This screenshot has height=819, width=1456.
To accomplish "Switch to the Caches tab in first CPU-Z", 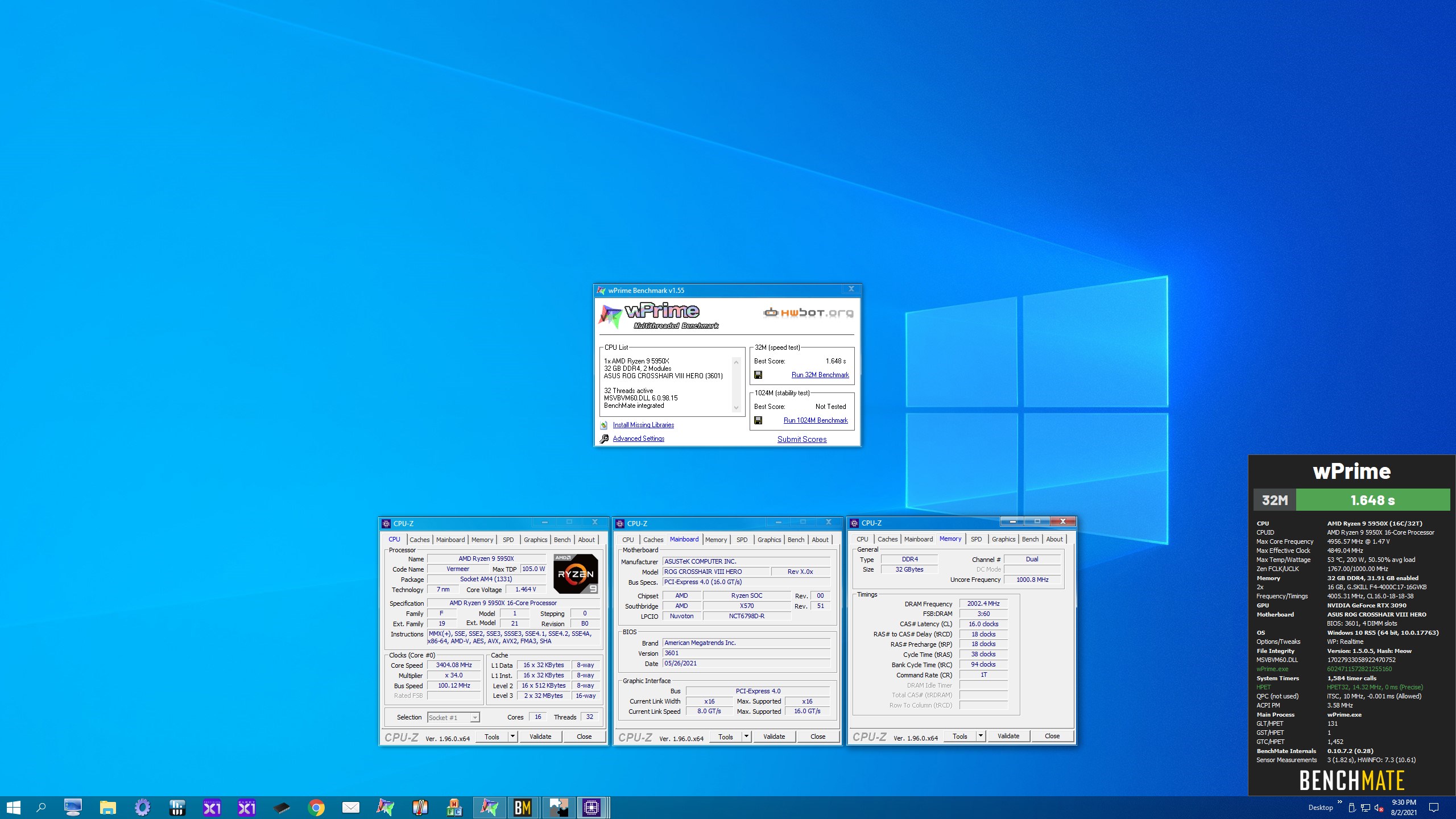I will coord(420,540).
